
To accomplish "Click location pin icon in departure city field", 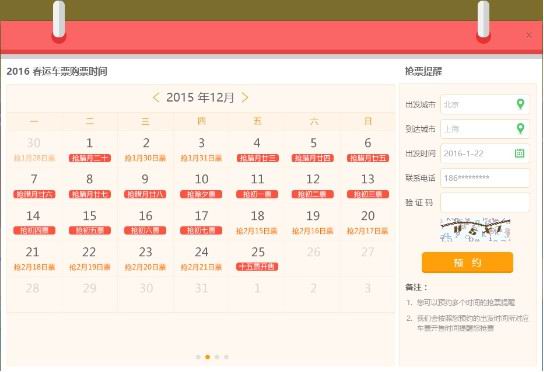I will [x=520, y=104].
